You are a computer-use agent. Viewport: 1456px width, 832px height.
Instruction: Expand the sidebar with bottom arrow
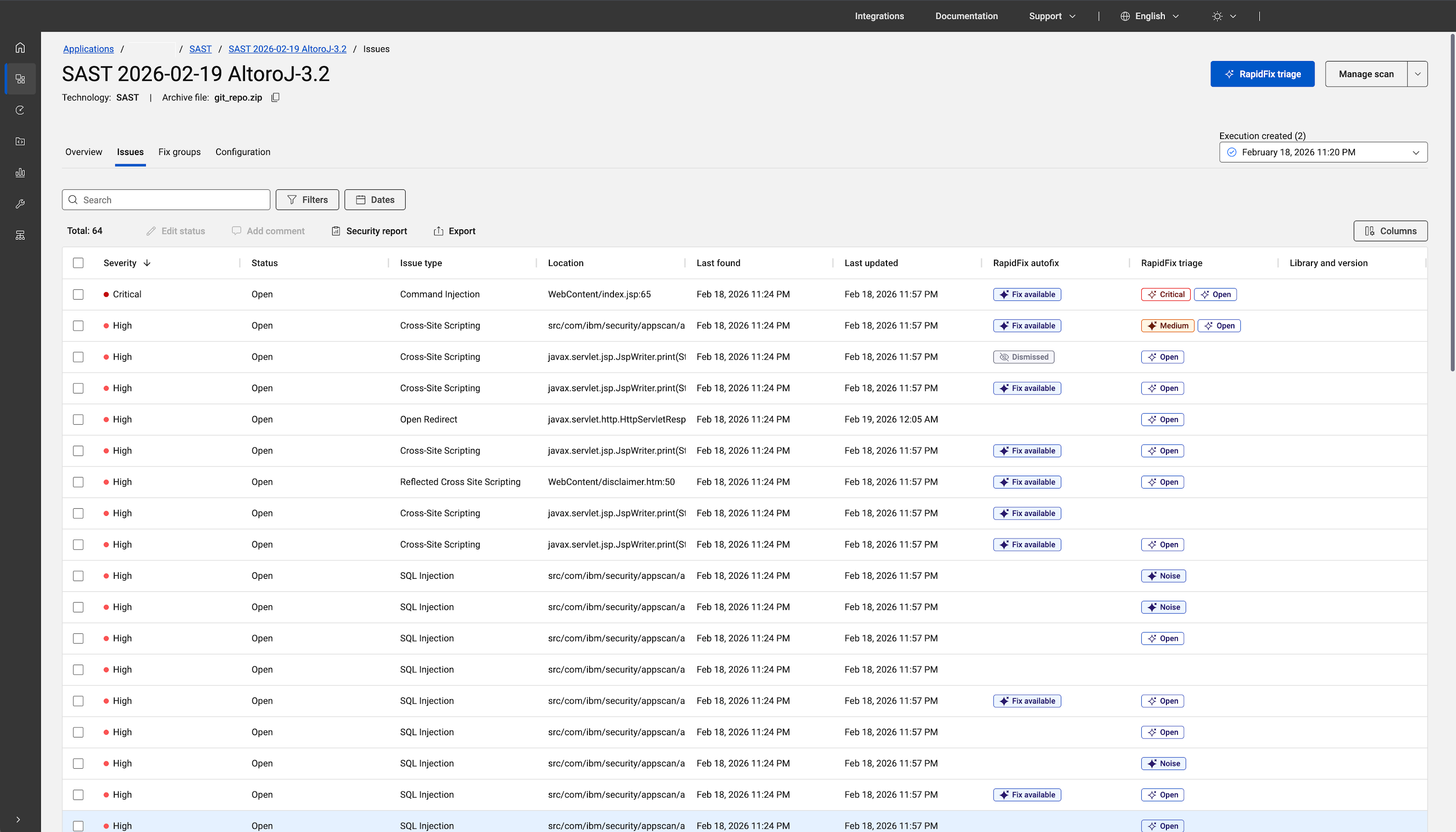tap(18, 819)
